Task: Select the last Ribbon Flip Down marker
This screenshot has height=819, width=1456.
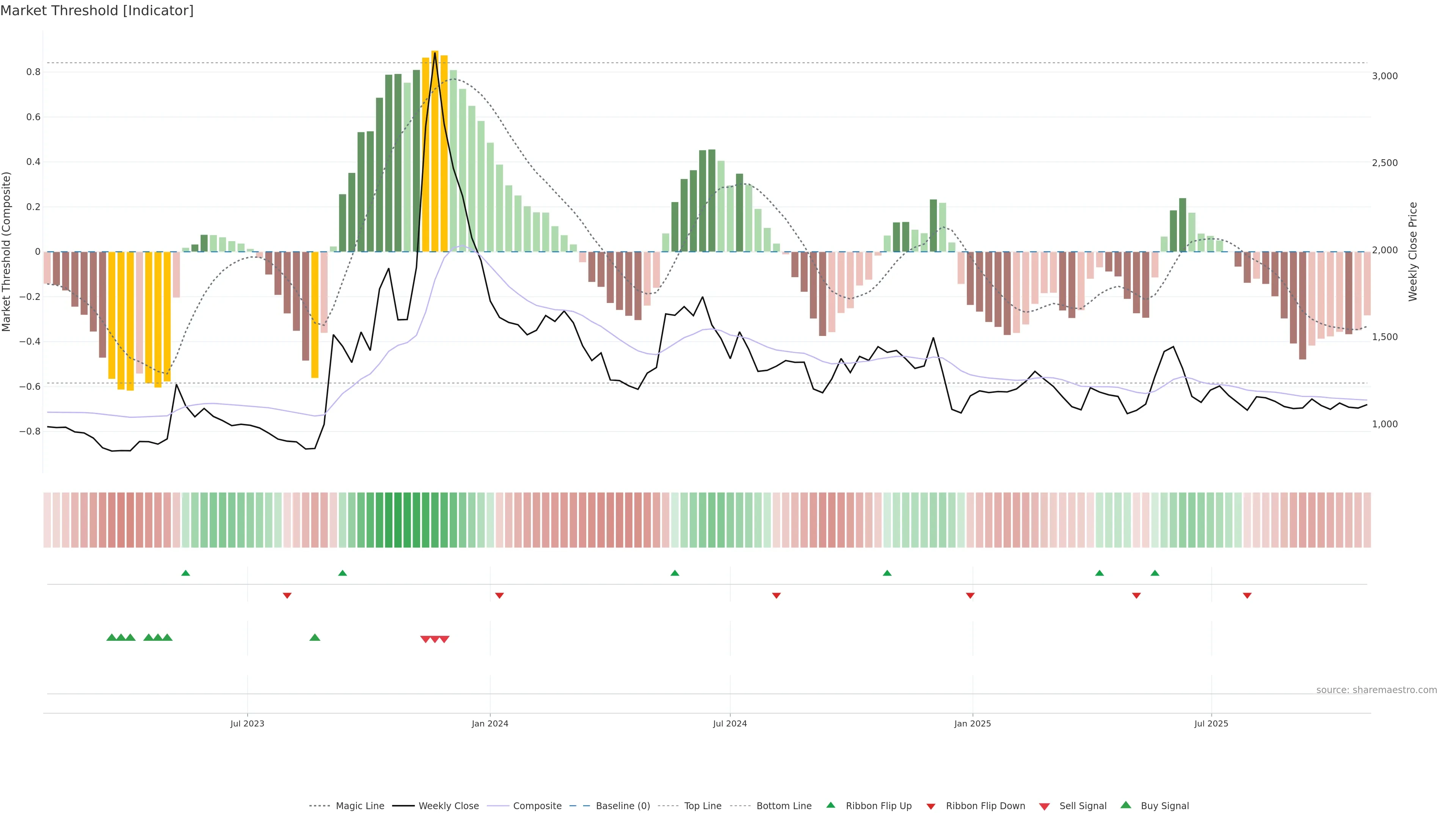Action: click(1247, 595)
